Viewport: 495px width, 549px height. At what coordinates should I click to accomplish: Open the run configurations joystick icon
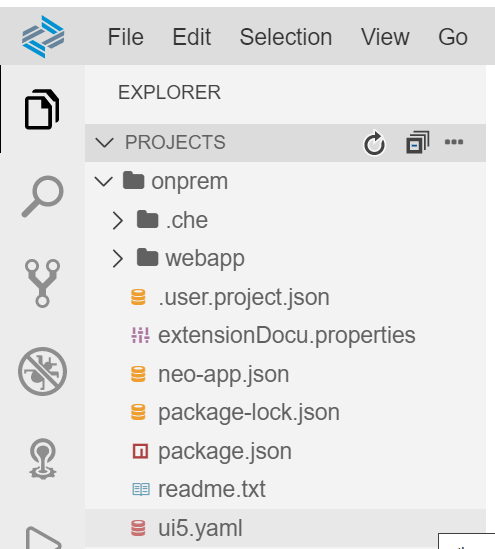42,459
